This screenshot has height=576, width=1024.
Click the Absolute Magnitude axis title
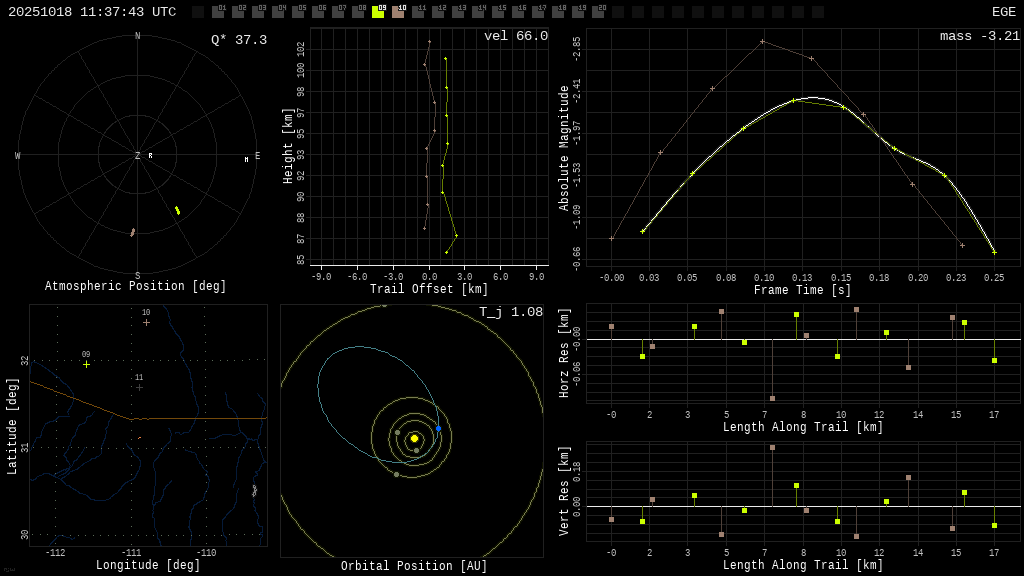(564, 147)
